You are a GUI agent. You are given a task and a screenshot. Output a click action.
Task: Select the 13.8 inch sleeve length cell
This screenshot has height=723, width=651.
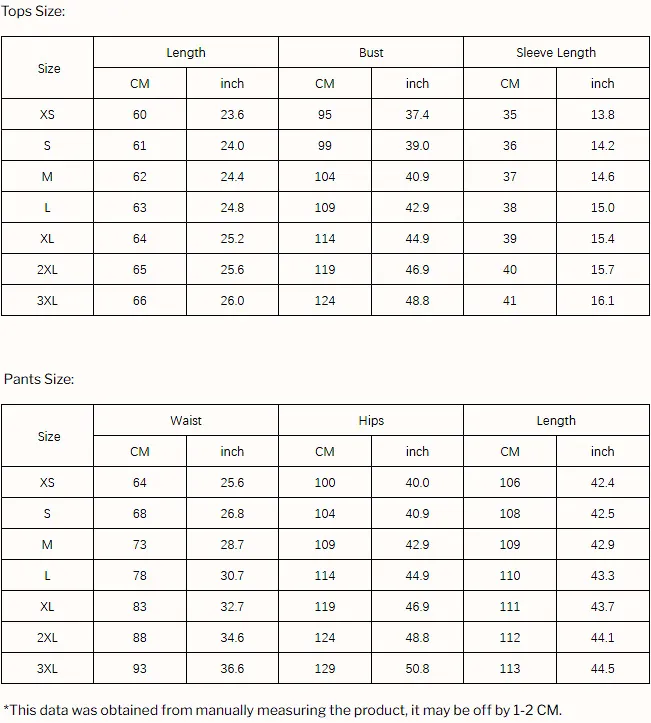tap(602, 115)
